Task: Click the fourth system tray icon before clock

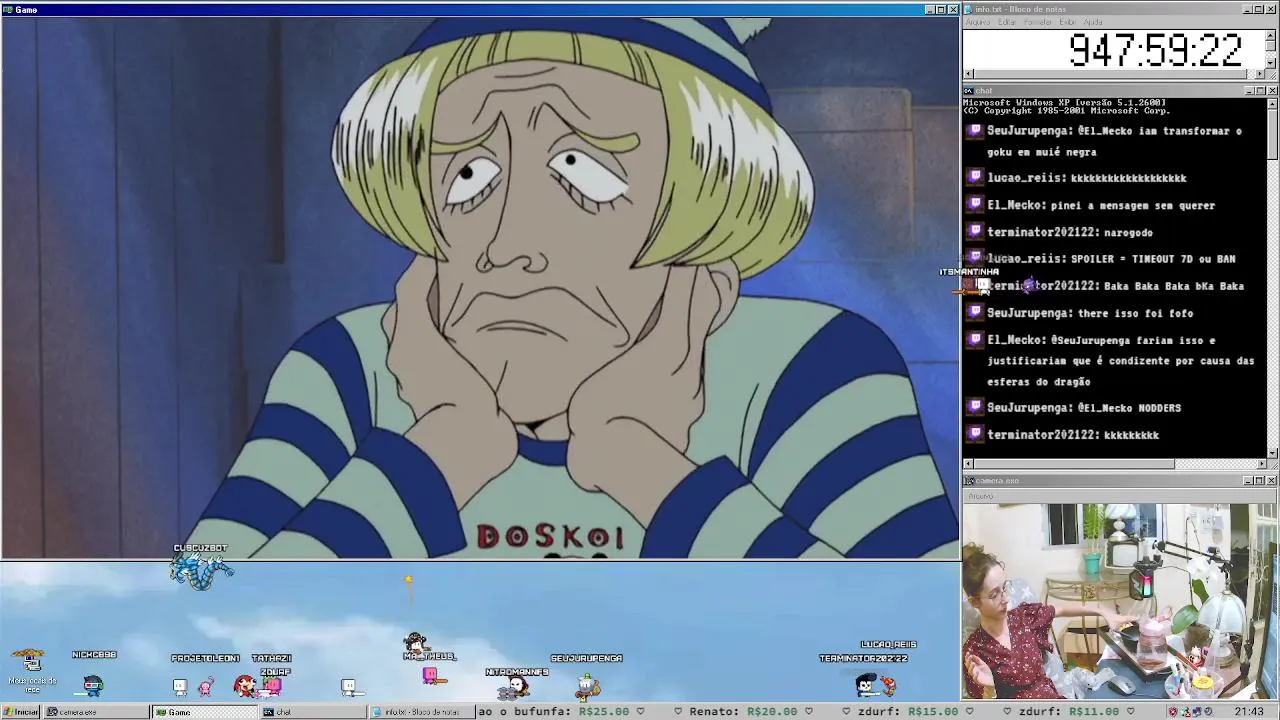Action: point(1210,712)
